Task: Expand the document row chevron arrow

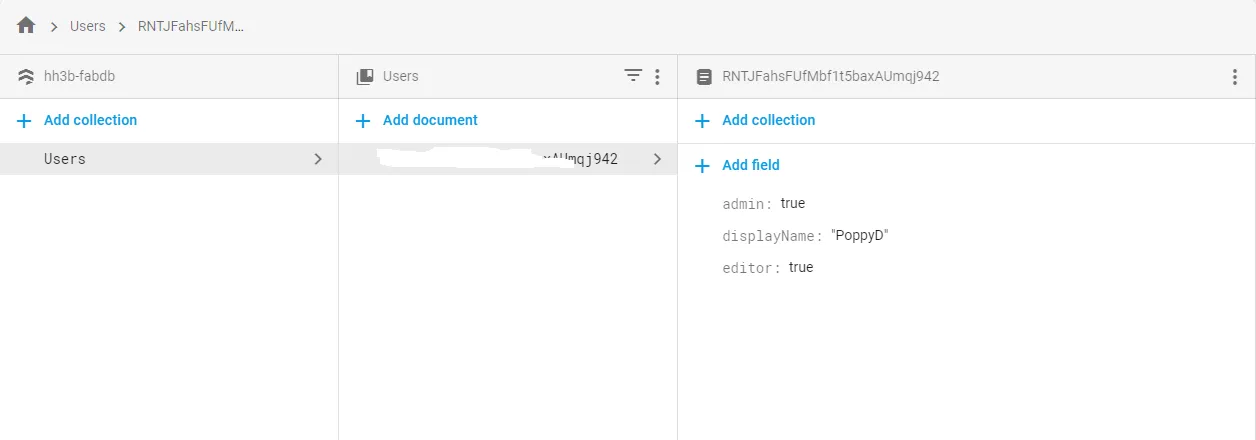Action: click(x=657, y=159)
